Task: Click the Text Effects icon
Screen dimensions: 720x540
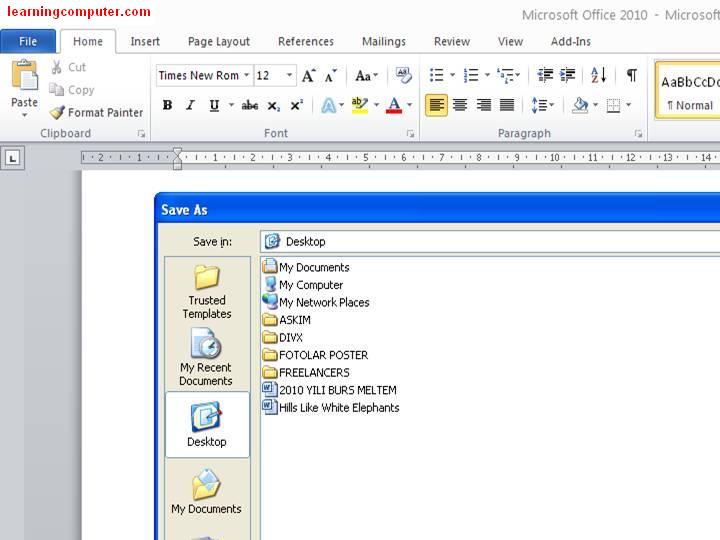Action: pyautogui.click(x=328, y=106)
